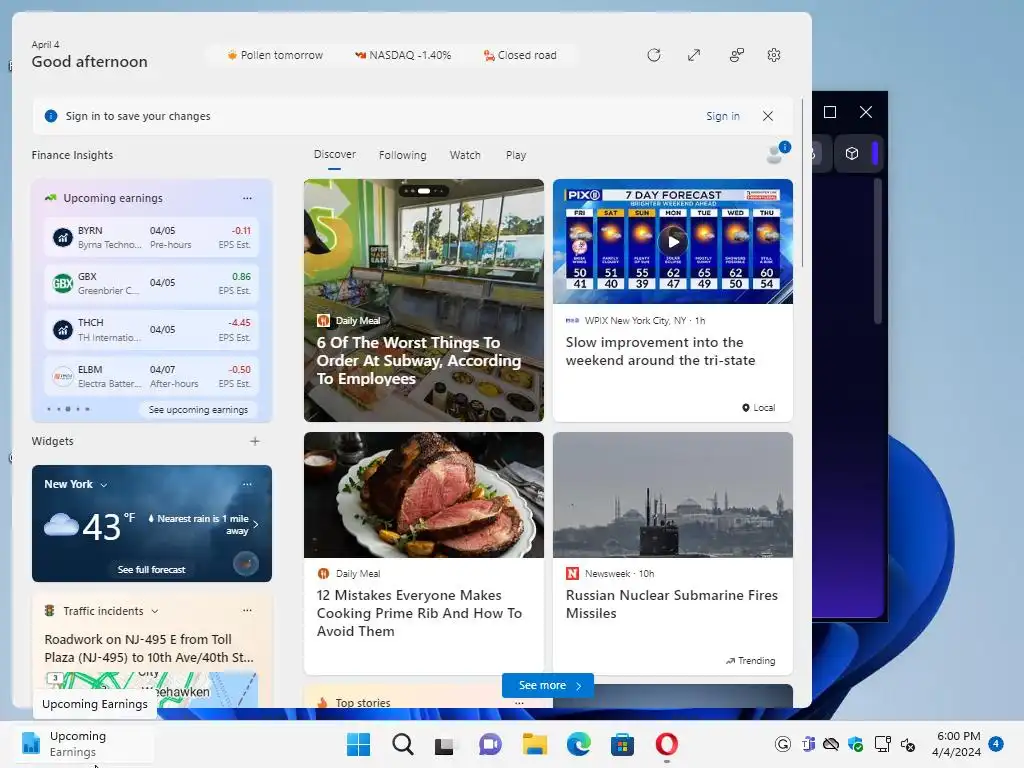
Task: Open Russian Nuclear Submarine article
Action: tap(673, 553)
